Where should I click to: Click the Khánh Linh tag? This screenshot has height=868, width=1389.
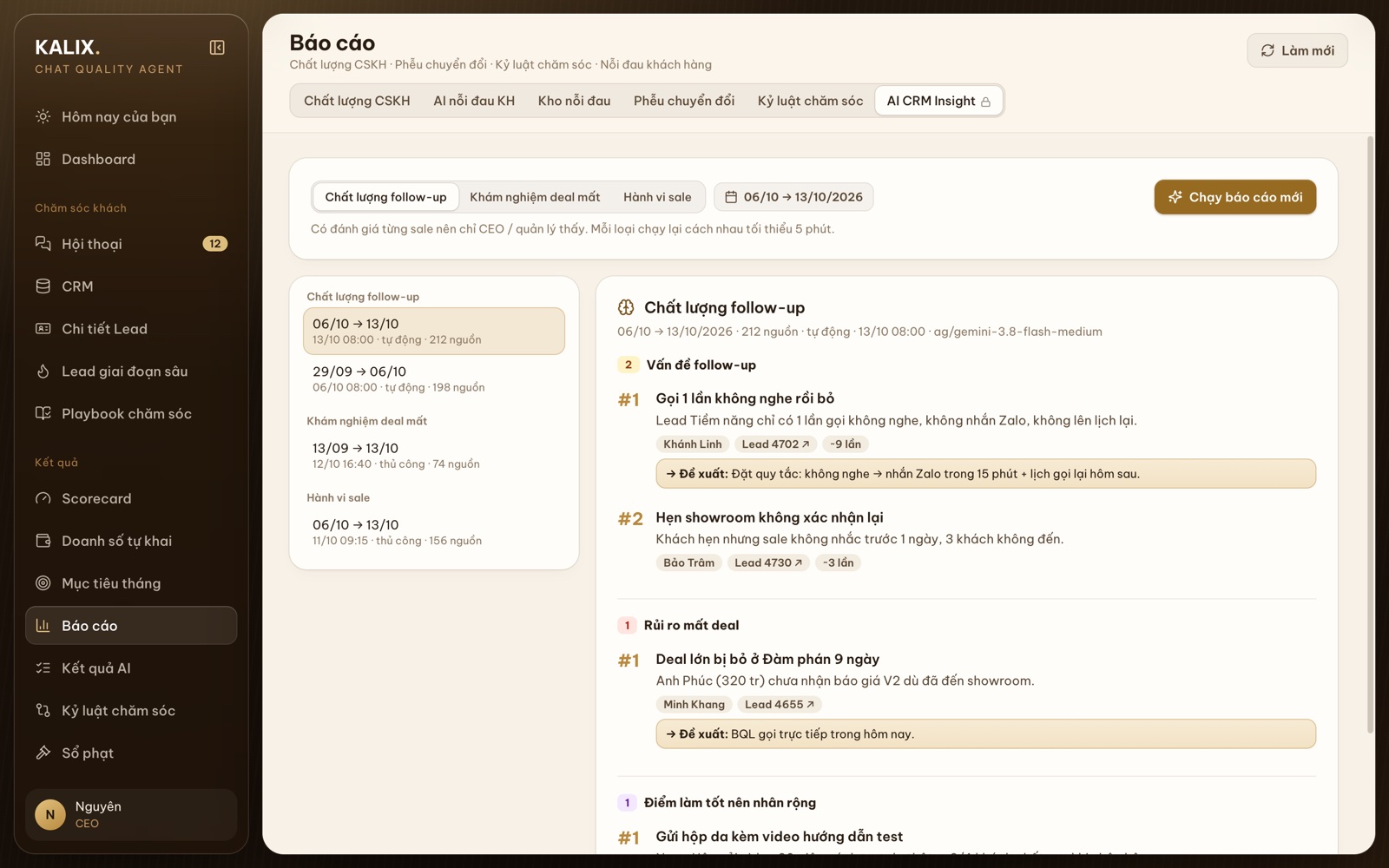pos(693,444)
